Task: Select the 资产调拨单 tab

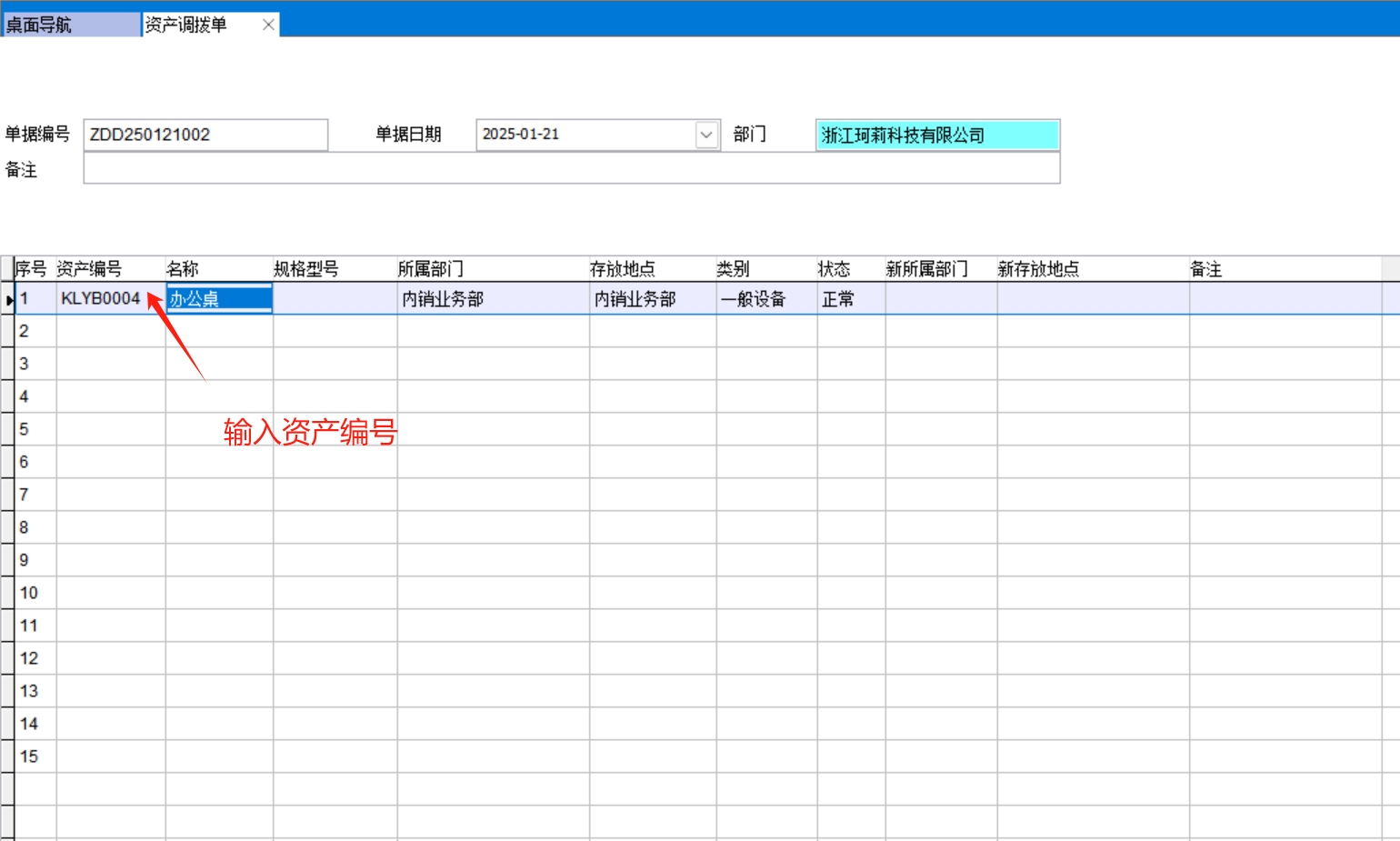Action: click(x=195, y=25)
